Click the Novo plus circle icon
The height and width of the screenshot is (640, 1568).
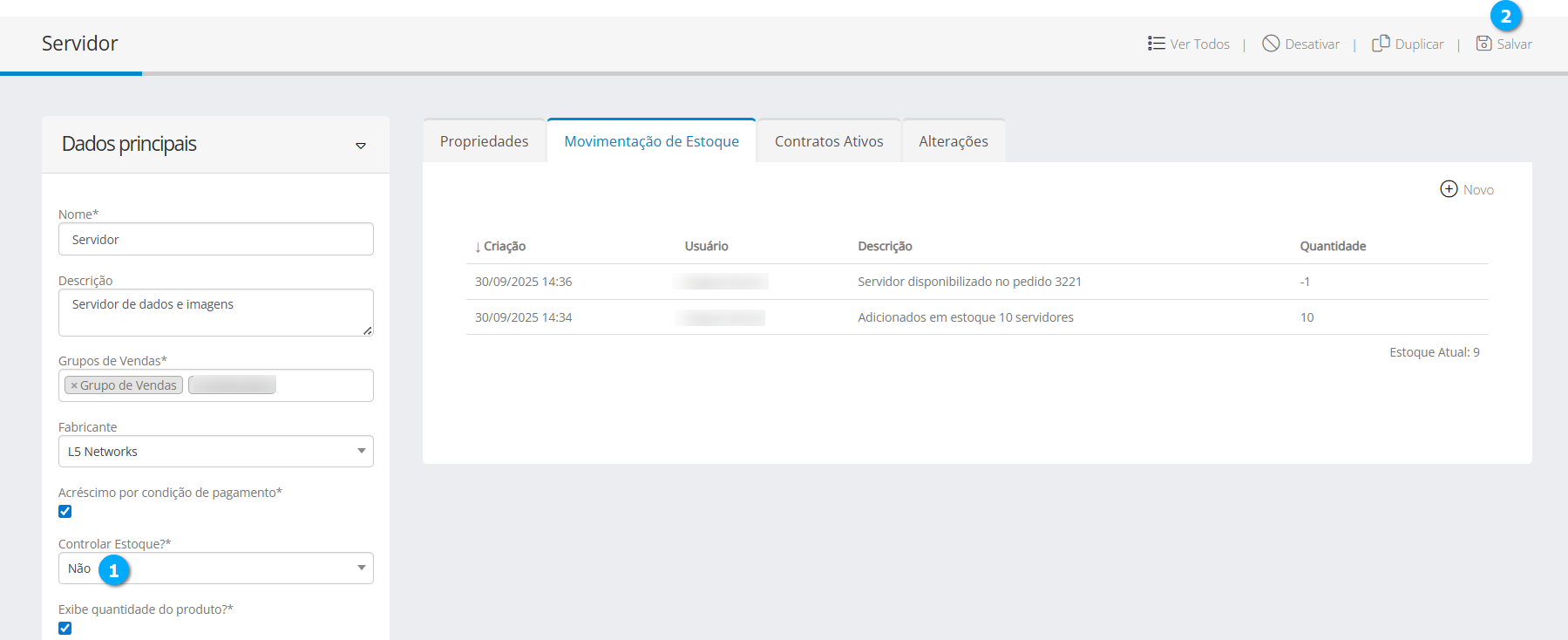(x=1449, y=189)
